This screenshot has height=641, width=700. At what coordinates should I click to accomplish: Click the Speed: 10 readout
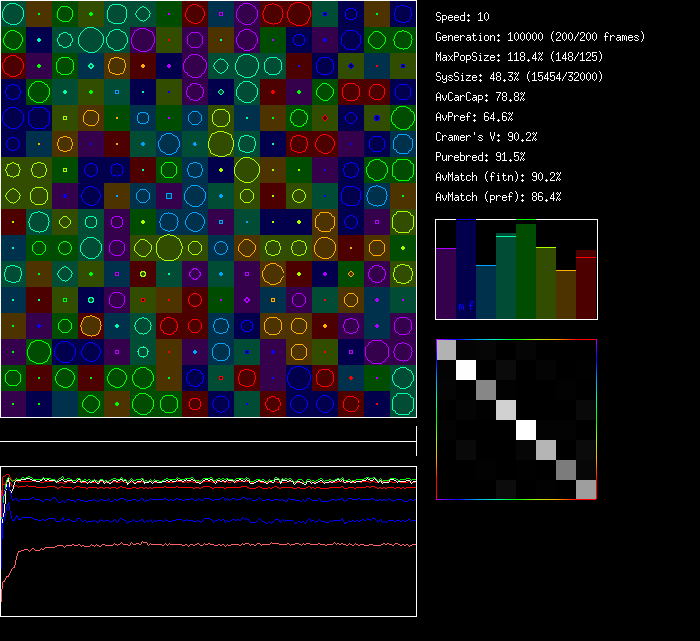pyautogui.click(x=463, y=17)
